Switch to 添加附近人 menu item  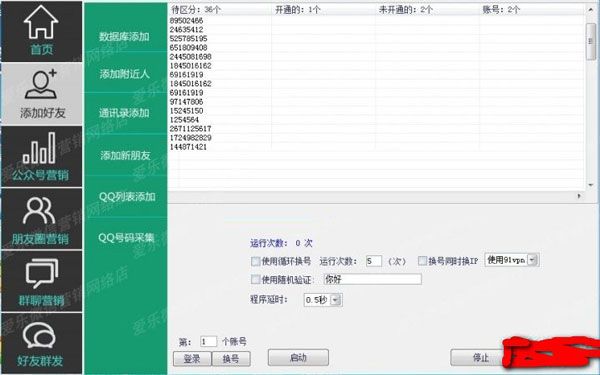click(x=124, y=74)
